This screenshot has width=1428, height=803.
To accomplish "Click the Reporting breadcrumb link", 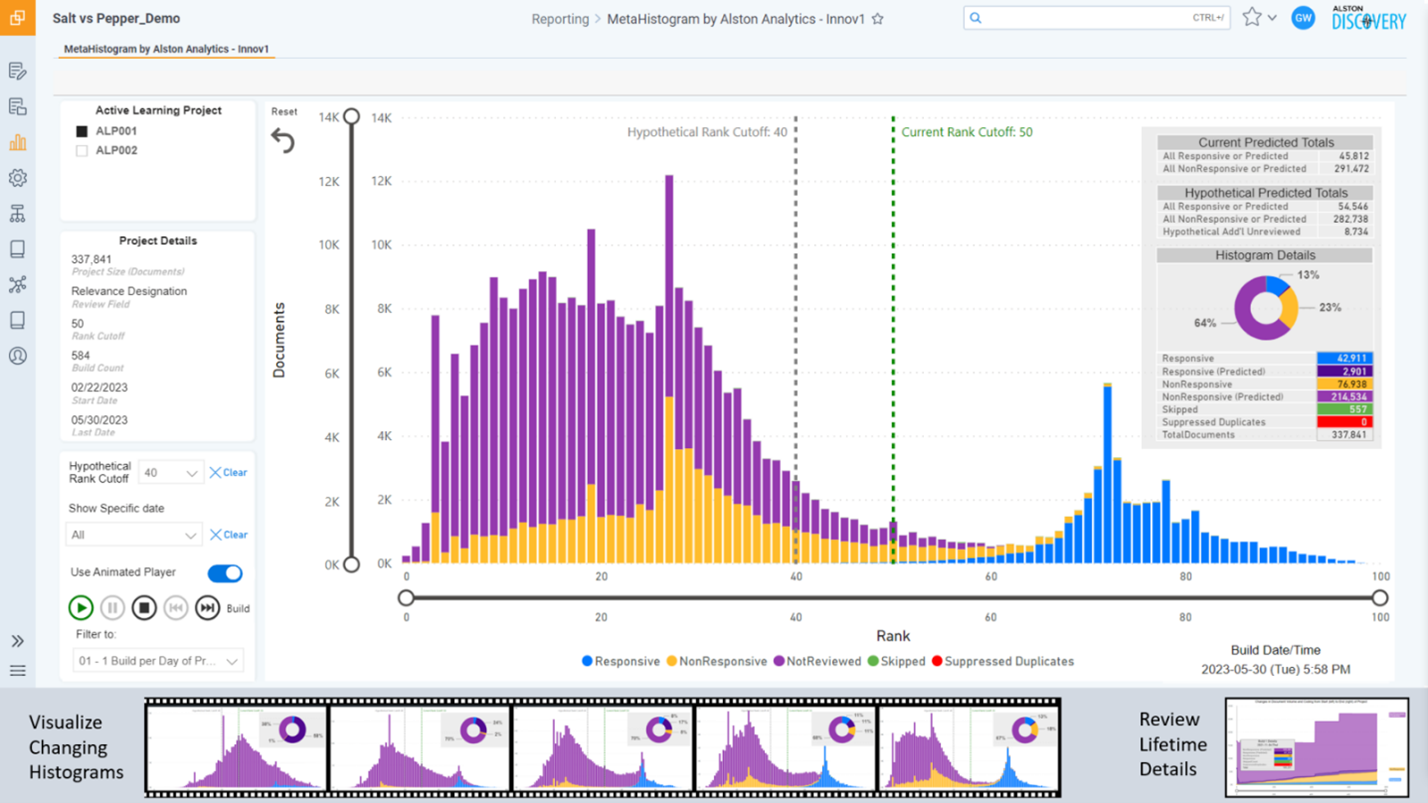I will (560, 19).
